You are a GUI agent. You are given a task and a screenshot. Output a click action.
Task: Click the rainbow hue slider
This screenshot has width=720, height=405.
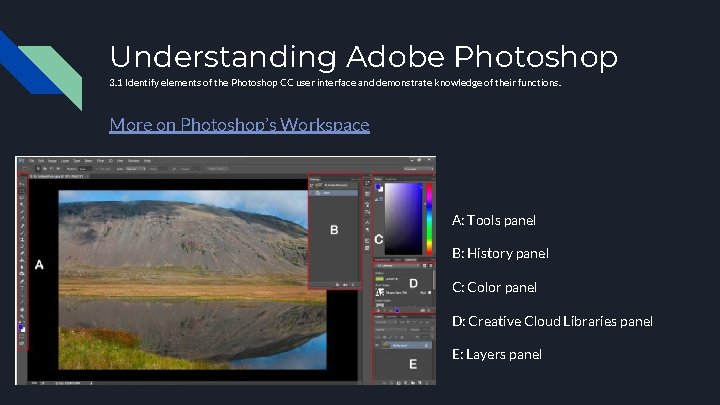click(x=429, y=219)
